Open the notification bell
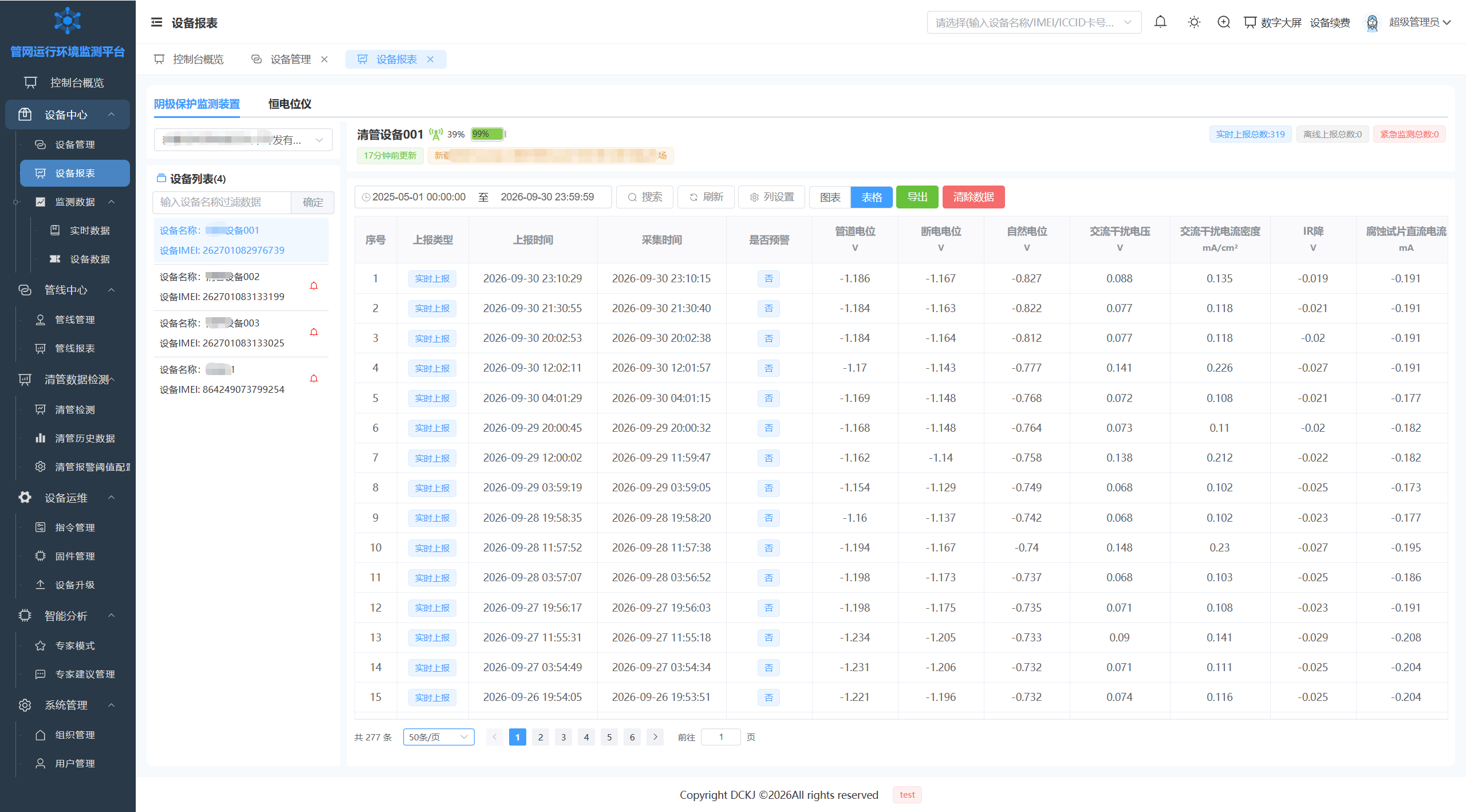 pos(1160,22)
